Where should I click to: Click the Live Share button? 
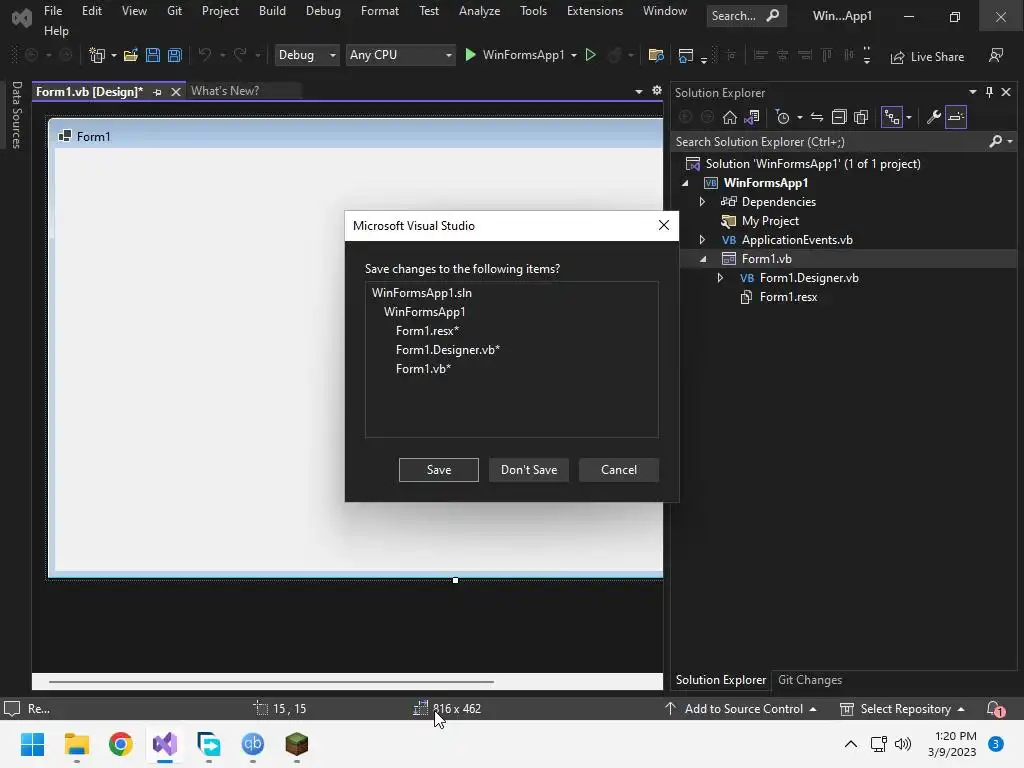927,57
